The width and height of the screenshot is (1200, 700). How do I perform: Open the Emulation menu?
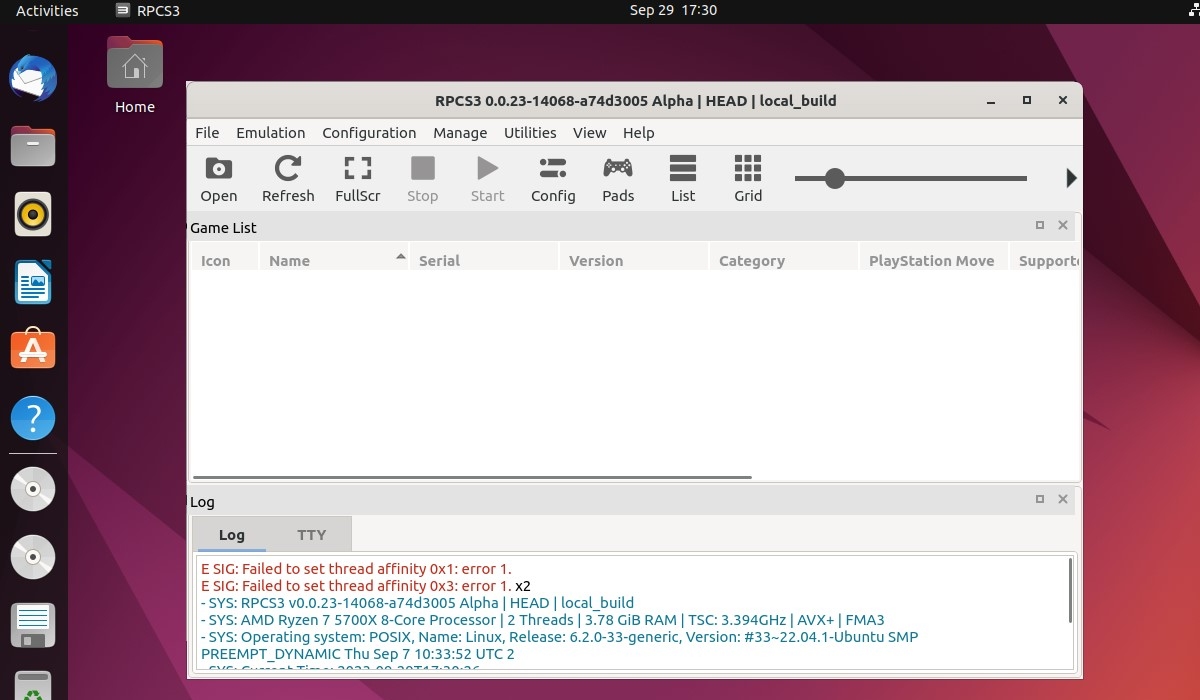(270, 133)
